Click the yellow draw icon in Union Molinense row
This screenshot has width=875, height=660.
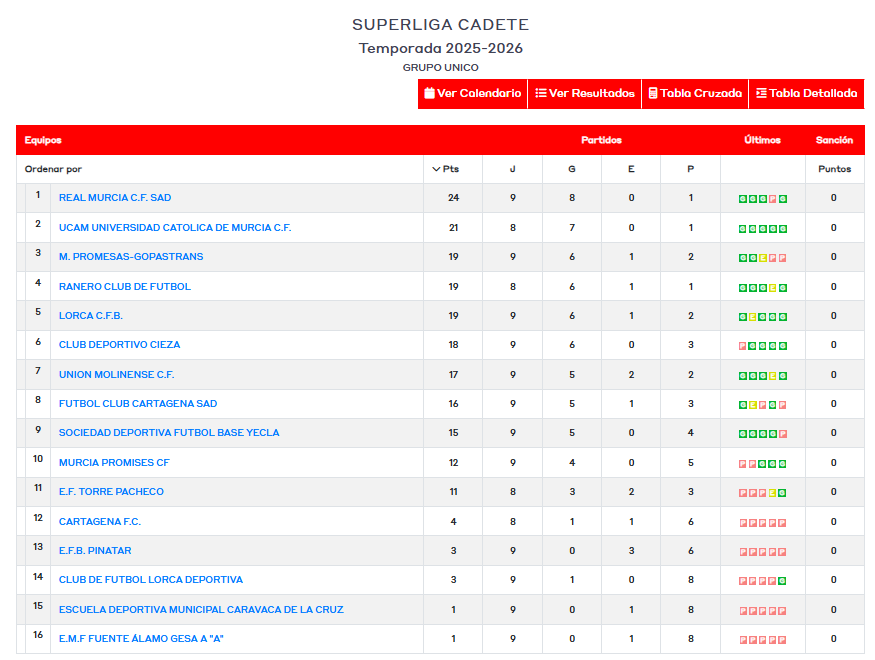click(773, 377)
